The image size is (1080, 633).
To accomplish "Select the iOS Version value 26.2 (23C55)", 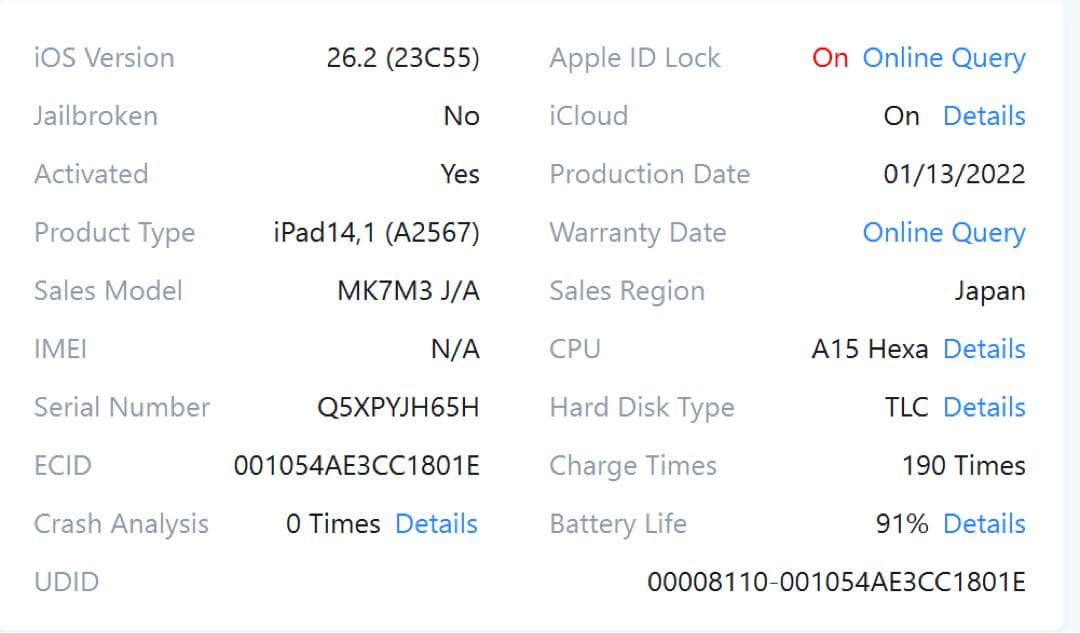I will (403, 58).
